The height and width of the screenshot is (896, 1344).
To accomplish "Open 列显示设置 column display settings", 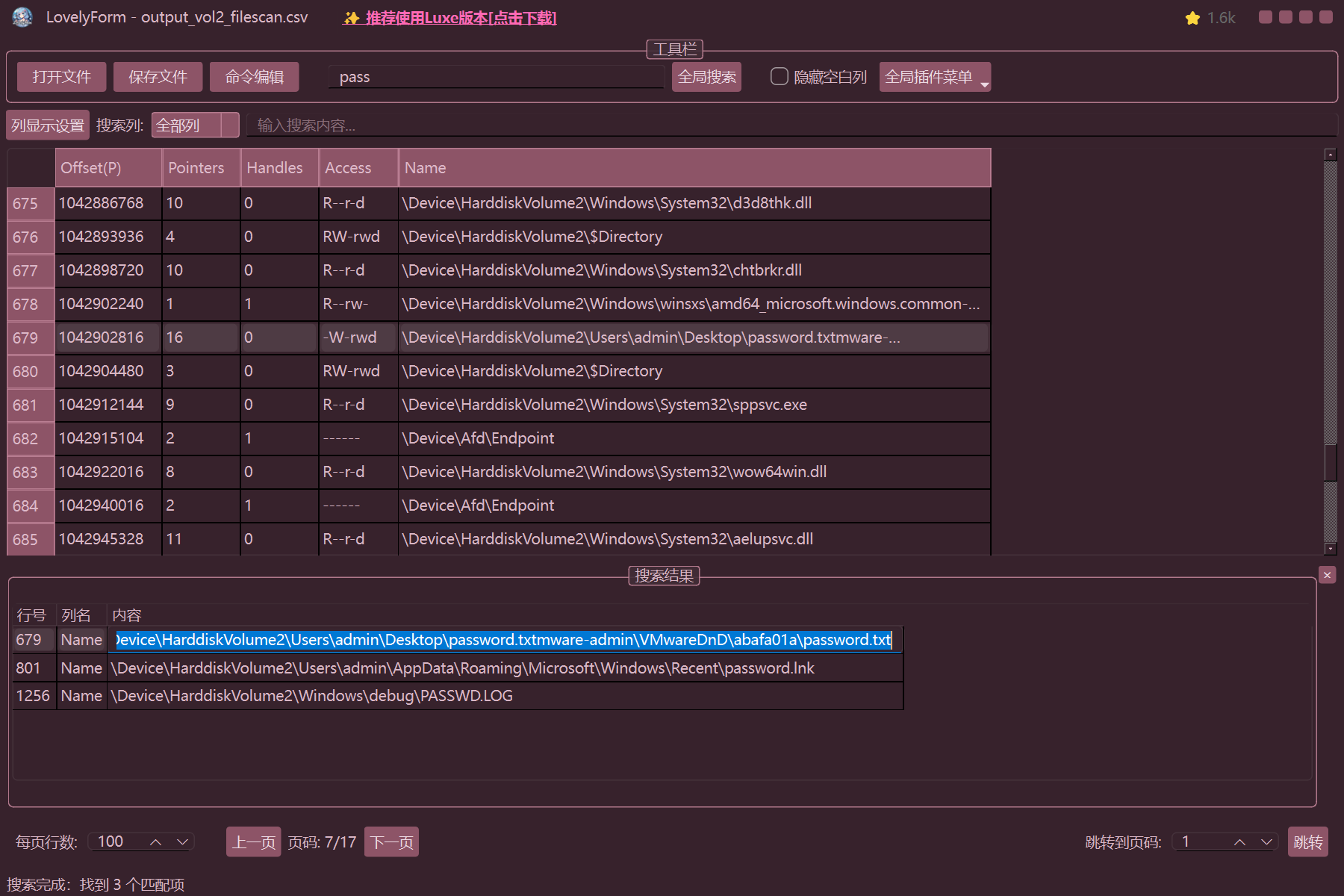I will (x=48, y=125).
